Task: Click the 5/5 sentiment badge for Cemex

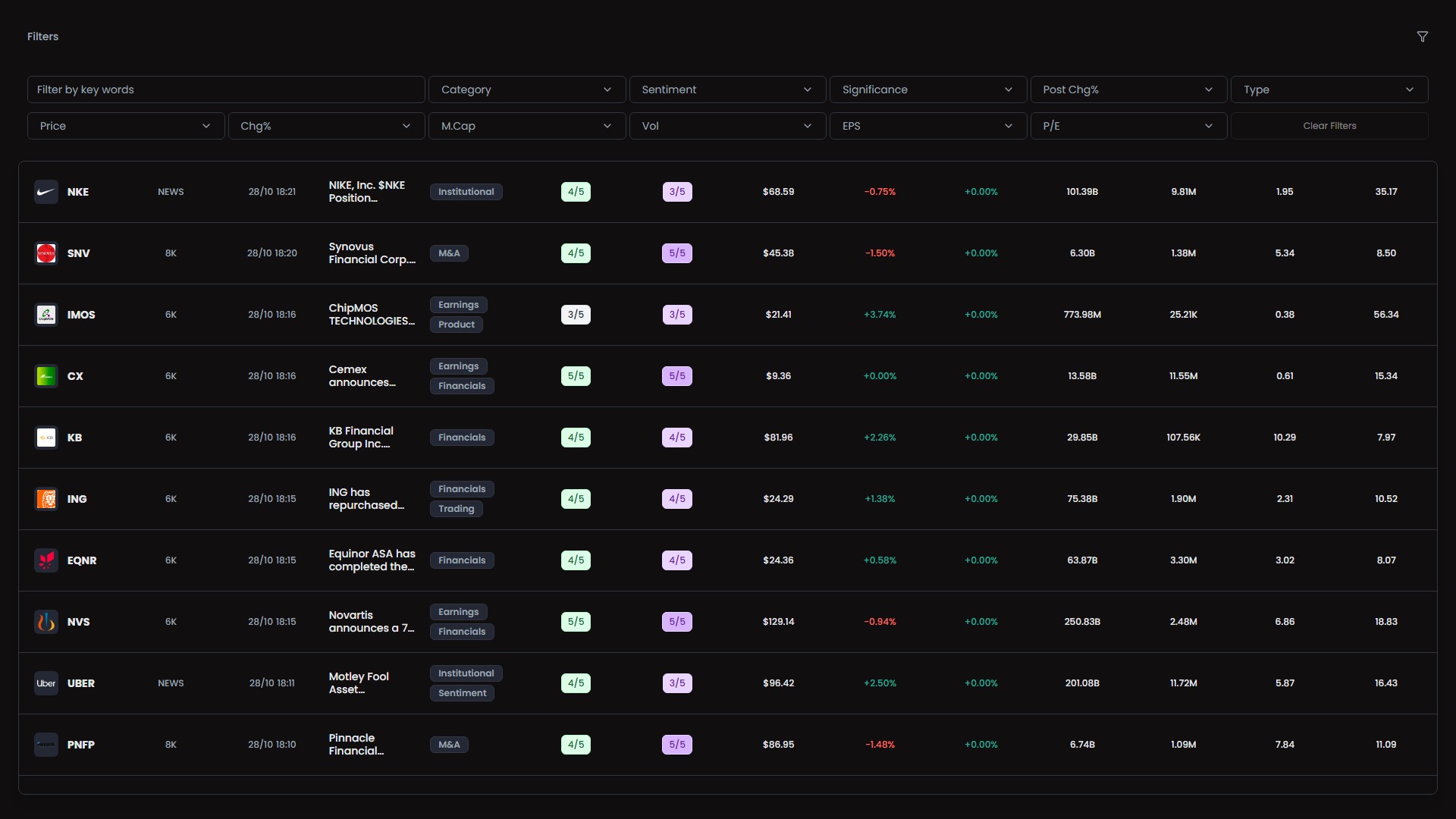Action: click(x=576, y=376)
